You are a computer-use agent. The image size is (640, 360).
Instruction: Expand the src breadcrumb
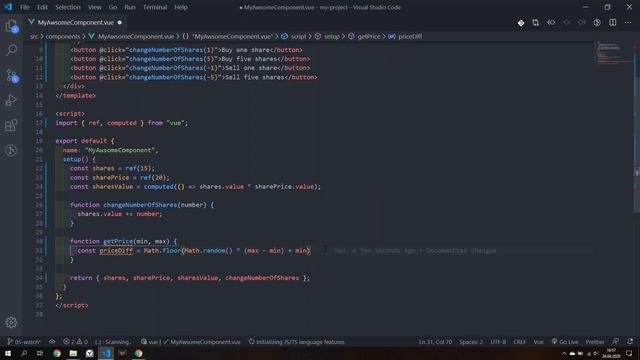pyautogui.click(x=34, y=36)
